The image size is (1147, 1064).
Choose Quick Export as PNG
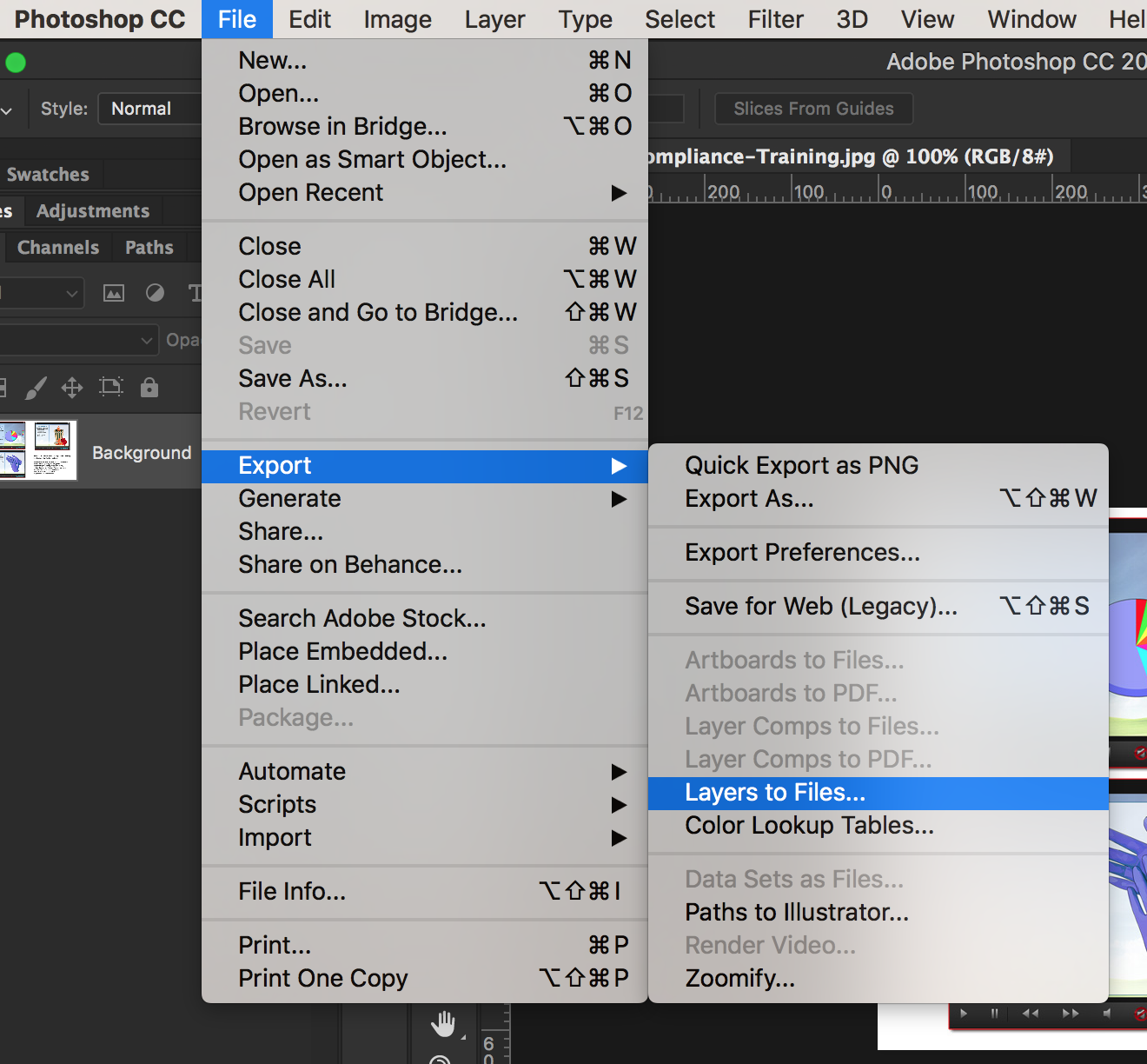(x=878, y=466)
